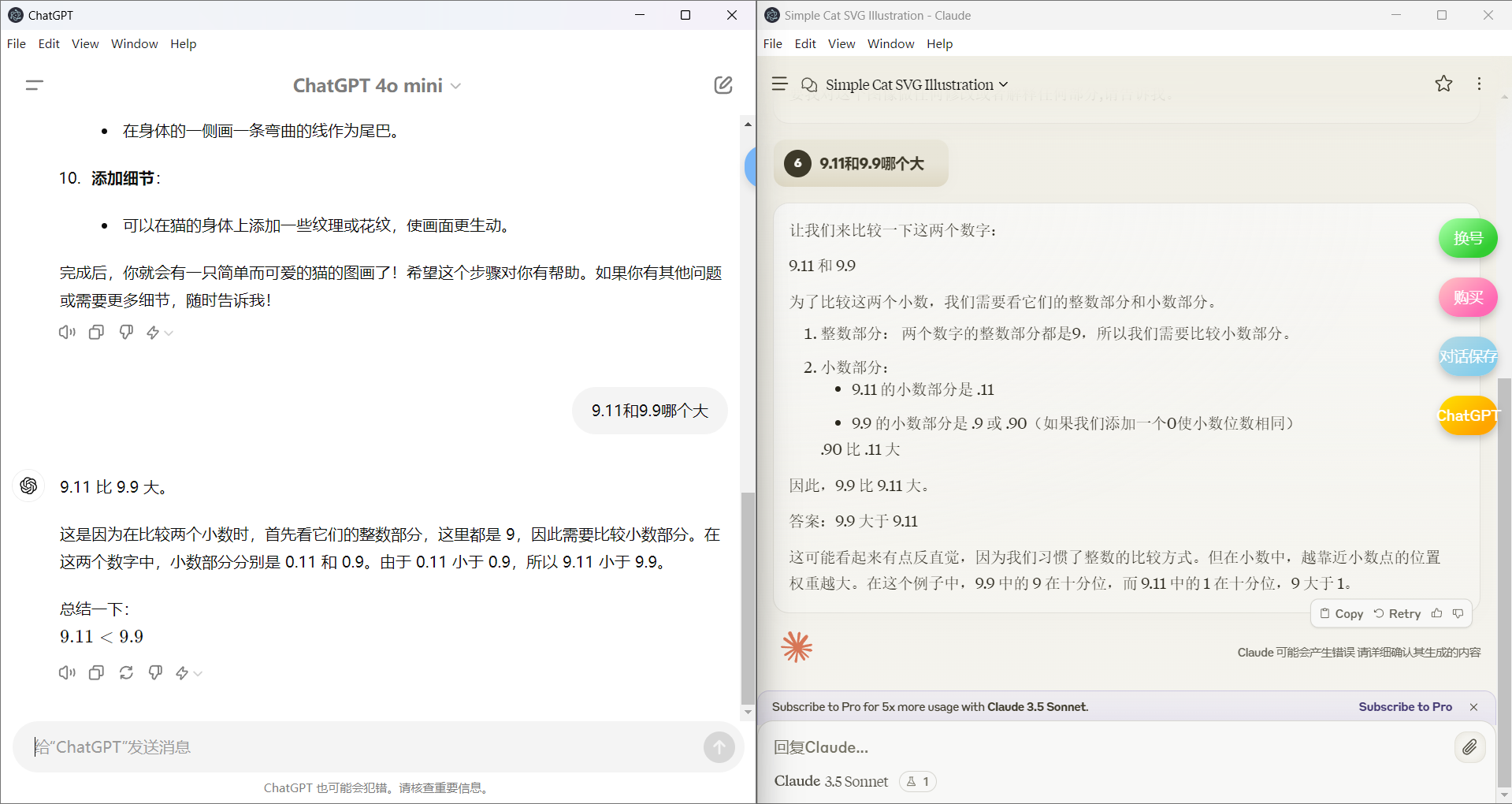This screenshot has height=804, width=1512.
Task: Retry Claude's response
Action: [1397, 614]
